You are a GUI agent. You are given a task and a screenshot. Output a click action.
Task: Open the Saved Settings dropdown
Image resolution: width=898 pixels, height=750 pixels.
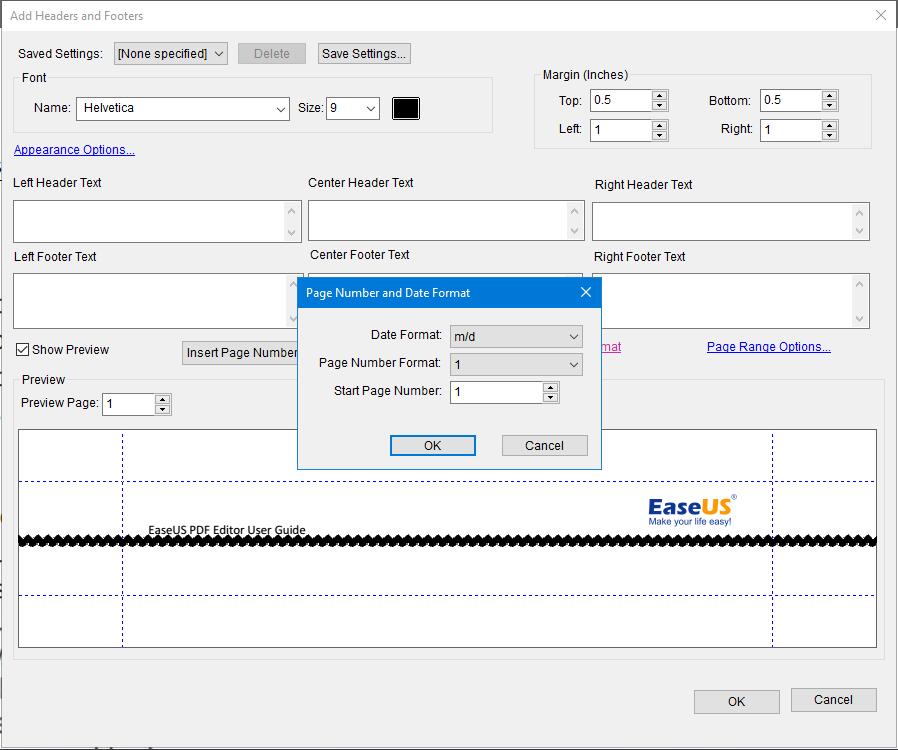tap(170, 53)
